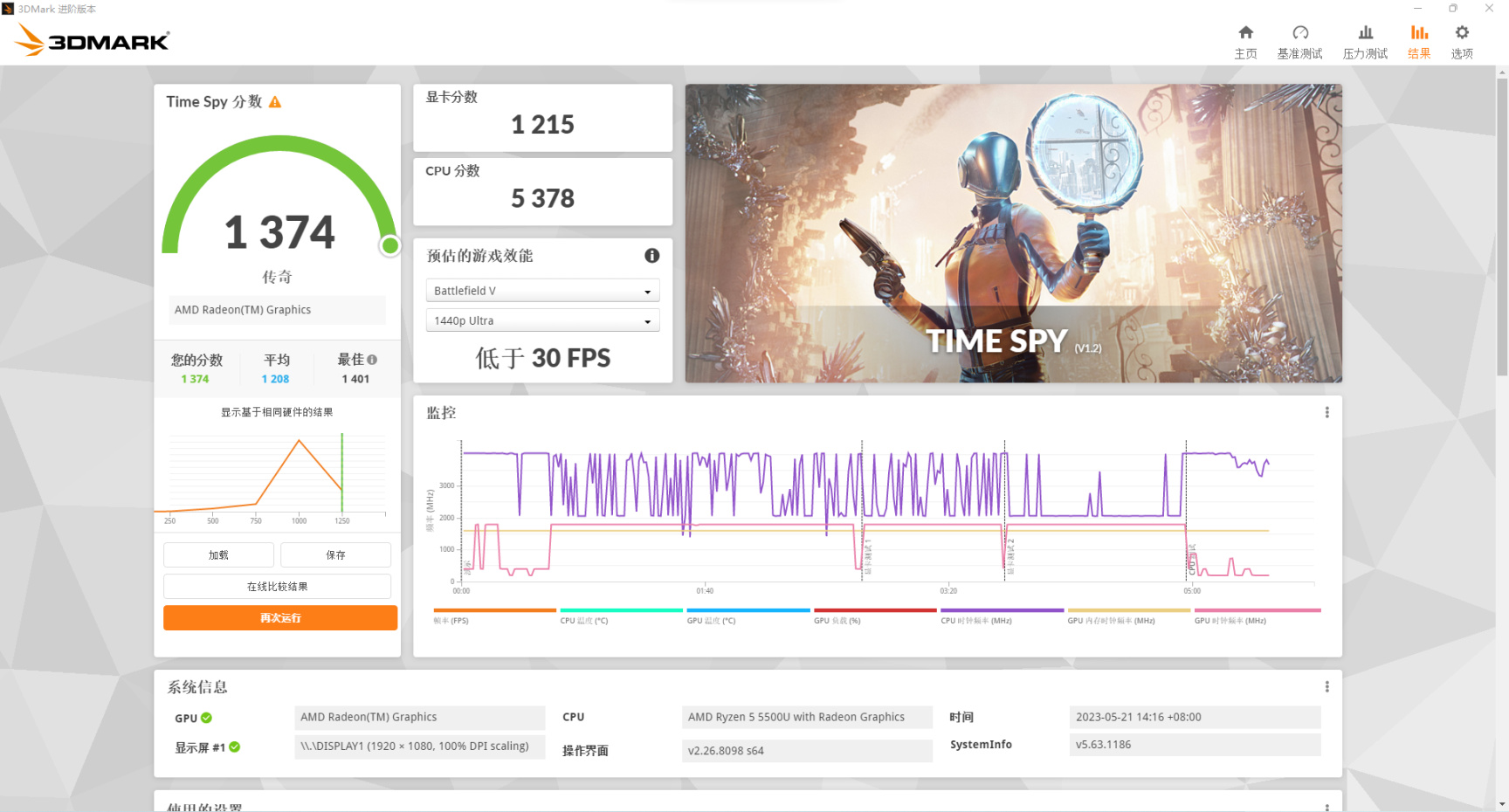
Task: Click the 时间 value 2023-05-21 14:16
Action: (x=1195, y=717)
